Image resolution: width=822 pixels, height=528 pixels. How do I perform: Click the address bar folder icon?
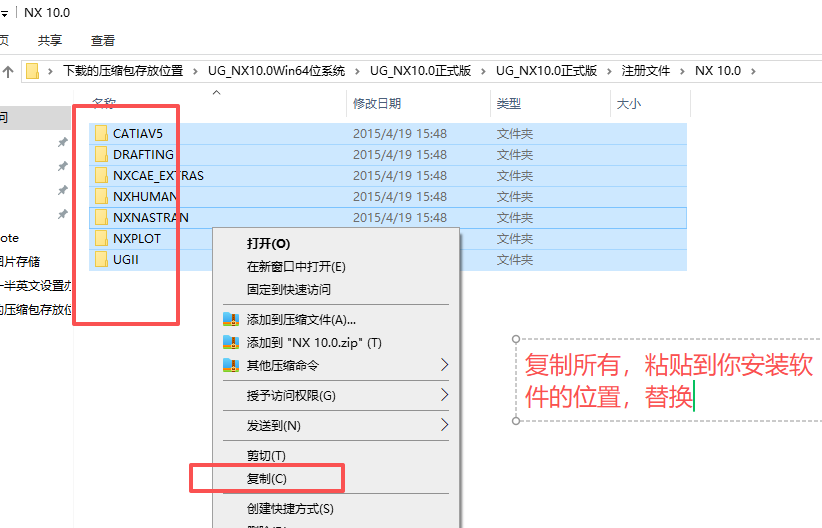pyautogui.click(x=33, y=71)
